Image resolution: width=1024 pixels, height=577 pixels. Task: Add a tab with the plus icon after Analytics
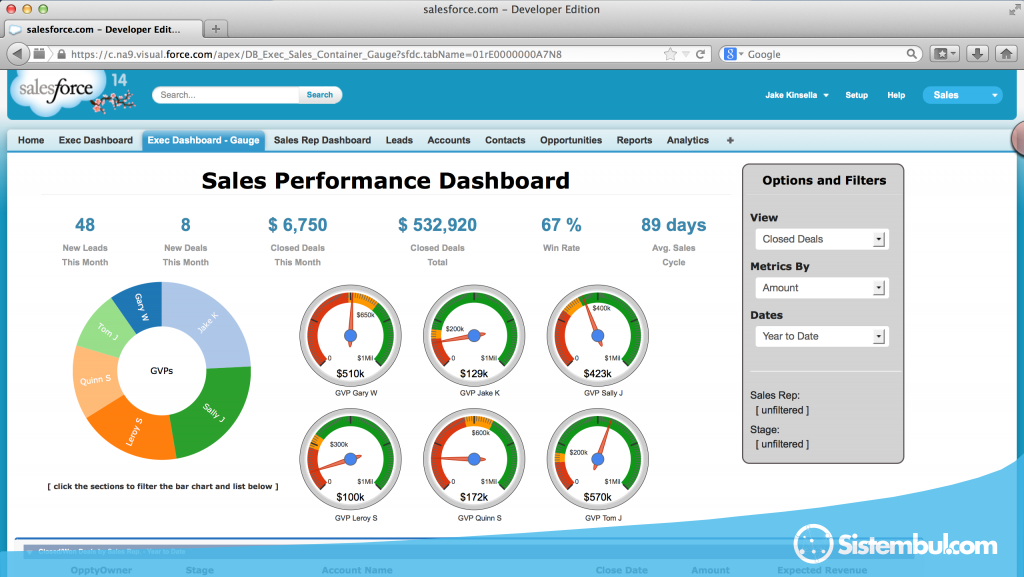coord(730,140)
